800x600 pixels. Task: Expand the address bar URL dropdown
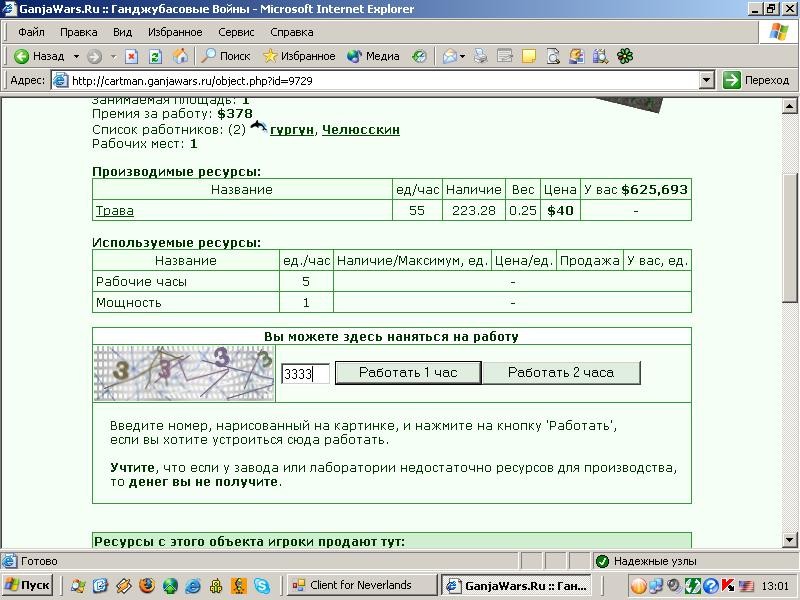click(706, 80)
